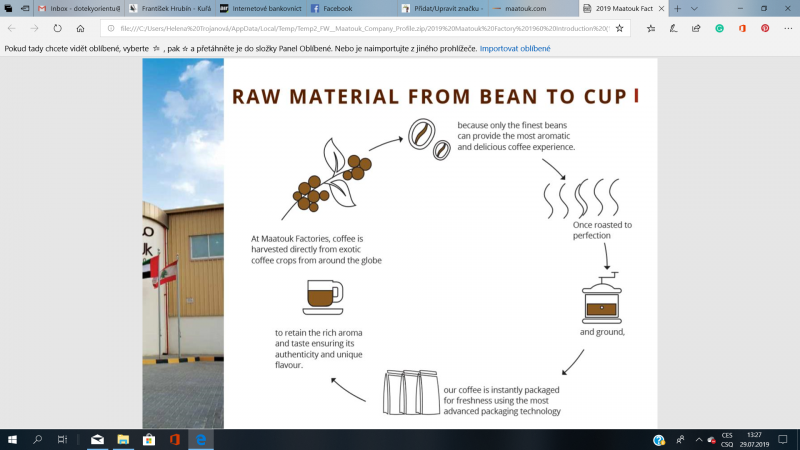Viewport: 800px width, 450px height.
Task: Click the roasting steam illustration
Action: pyautogui.click(x=581, y=198)
